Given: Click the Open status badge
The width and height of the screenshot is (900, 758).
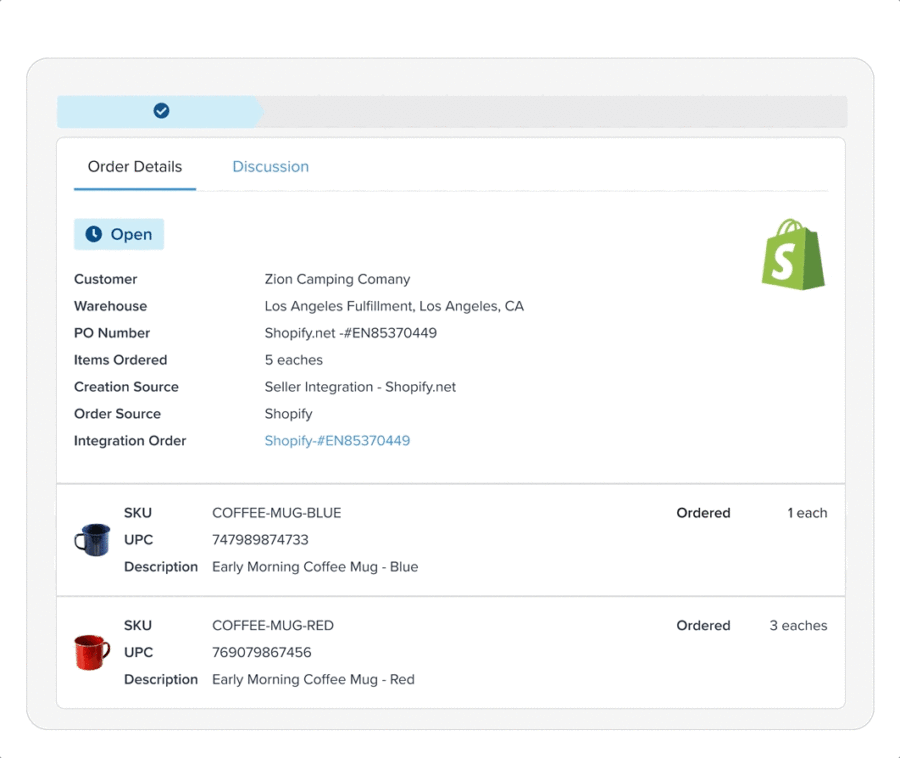Looking at the screenshot, I should (118, 234).
